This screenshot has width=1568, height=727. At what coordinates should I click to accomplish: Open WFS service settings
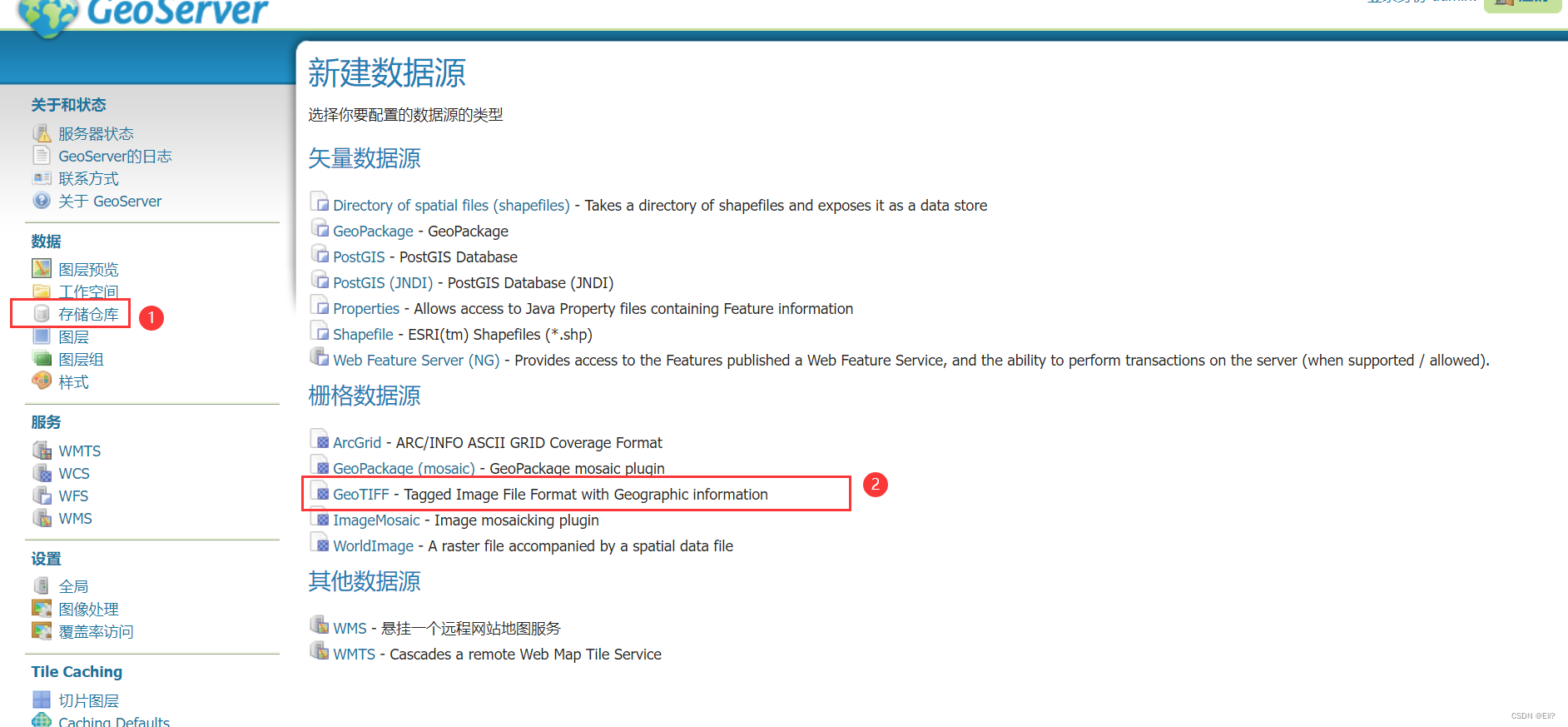point(73,495)
